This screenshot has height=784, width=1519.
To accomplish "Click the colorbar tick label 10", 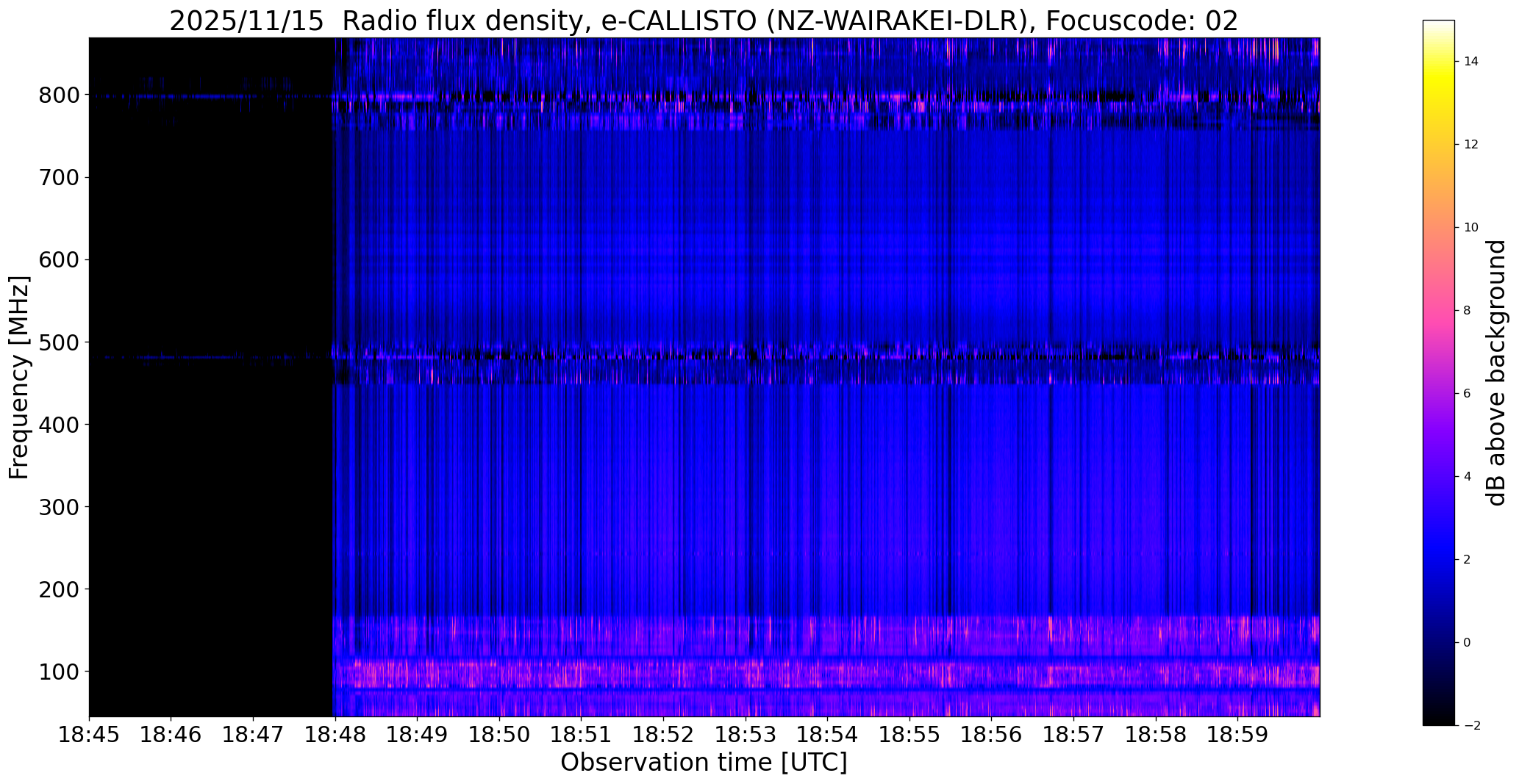I will pos(1471,228).
